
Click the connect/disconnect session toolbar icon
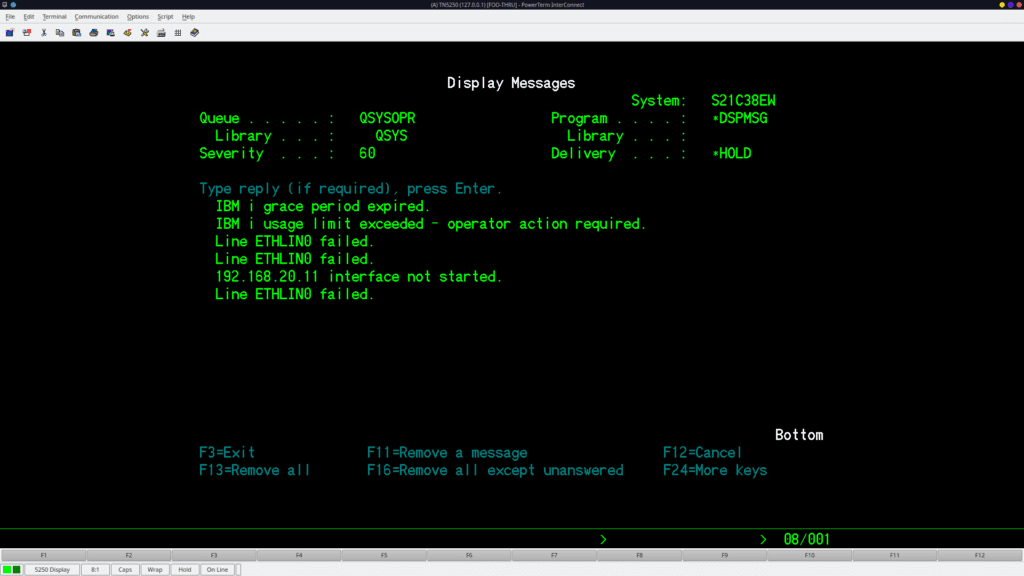[x=27, y=33]
